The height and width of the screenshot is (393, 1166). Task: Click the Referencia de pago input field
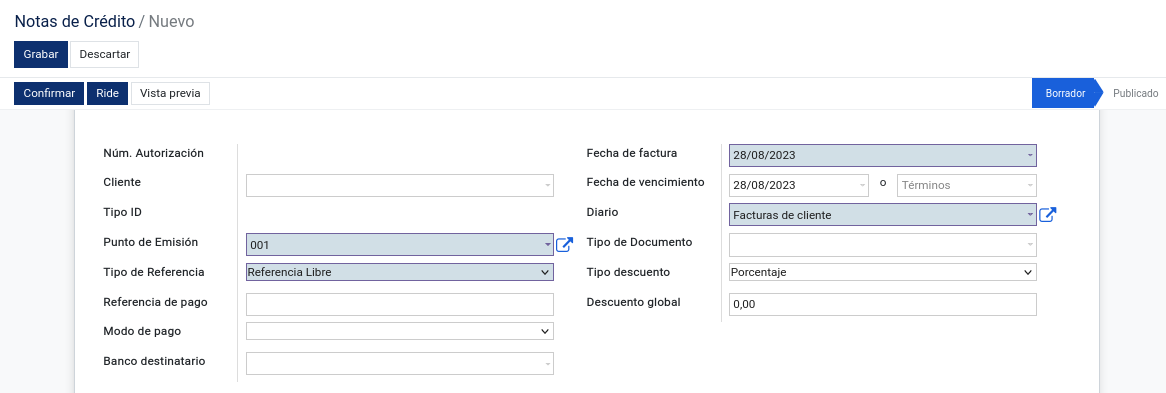coord(400,304)
